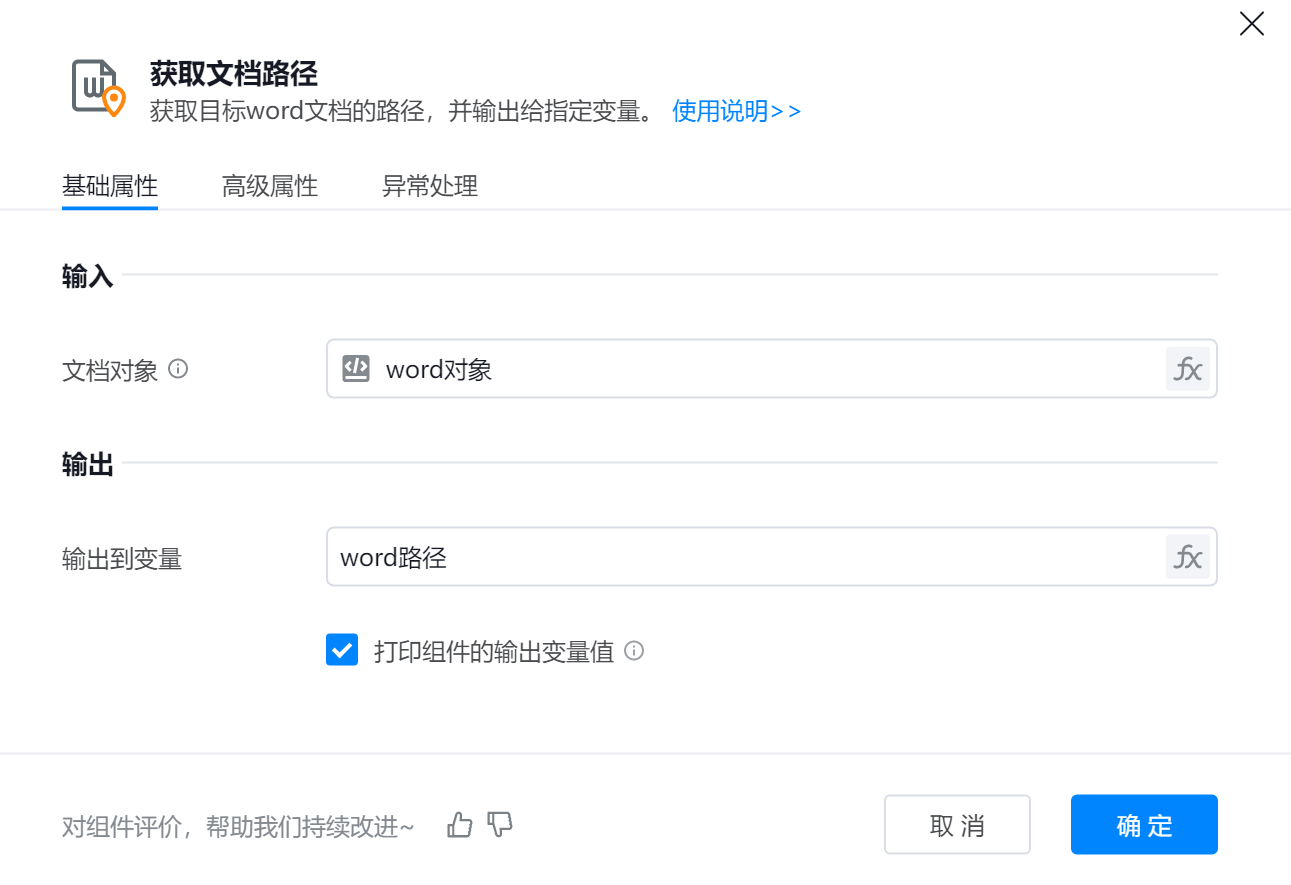Click the Word document path icon
Screen dimensions: 1291x885
pos(98,87)
